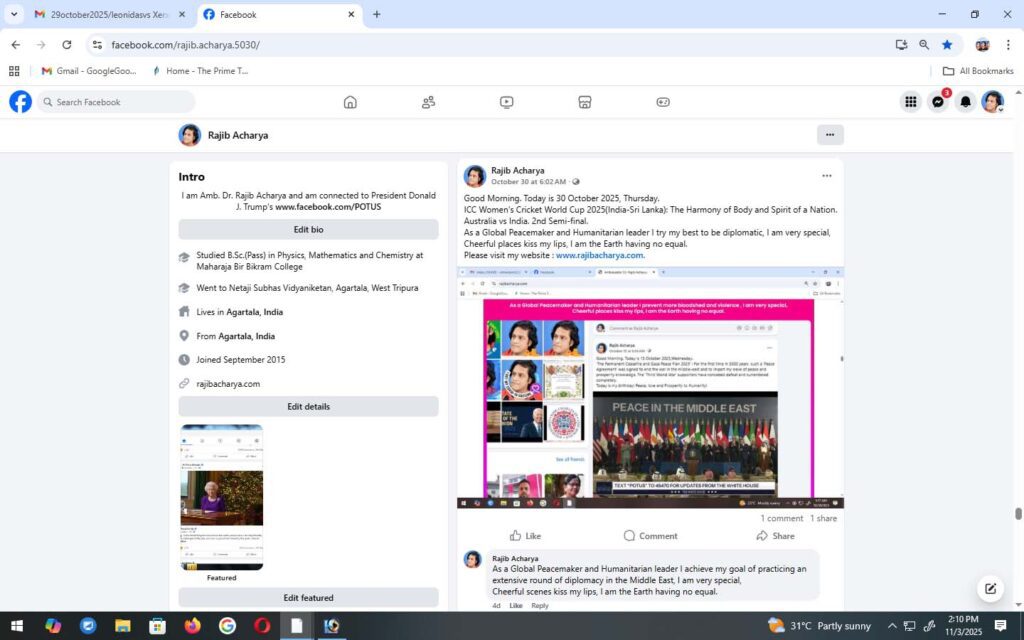Open the notifications bell
Viewport: 1024px width, 640px height.
click(965, 102)
